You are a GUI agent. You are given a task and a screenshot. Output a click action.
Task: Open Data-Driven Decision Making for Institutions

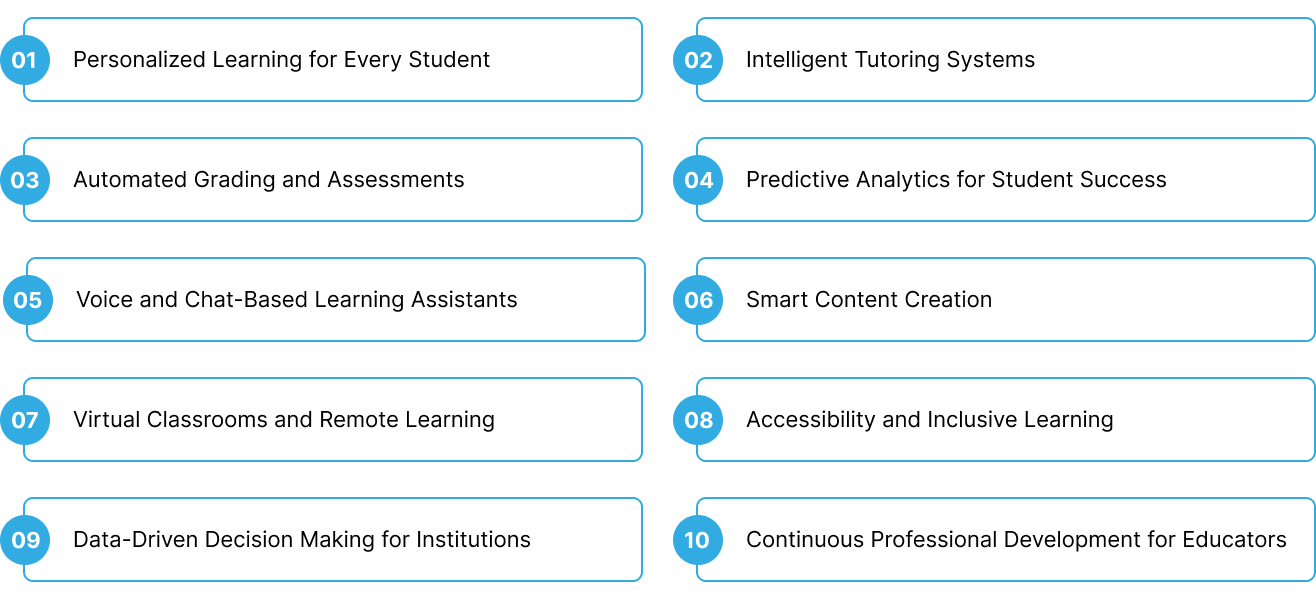coord(302,540)
